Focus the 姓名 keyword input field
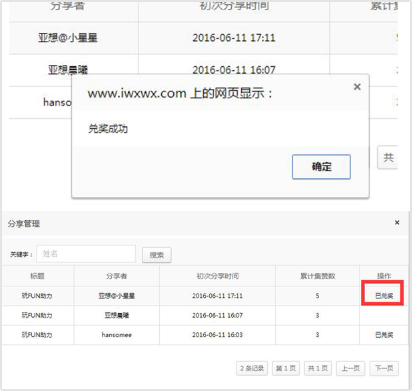The height and width of the screenshot is (391, 412). click(x=86, y=254)
